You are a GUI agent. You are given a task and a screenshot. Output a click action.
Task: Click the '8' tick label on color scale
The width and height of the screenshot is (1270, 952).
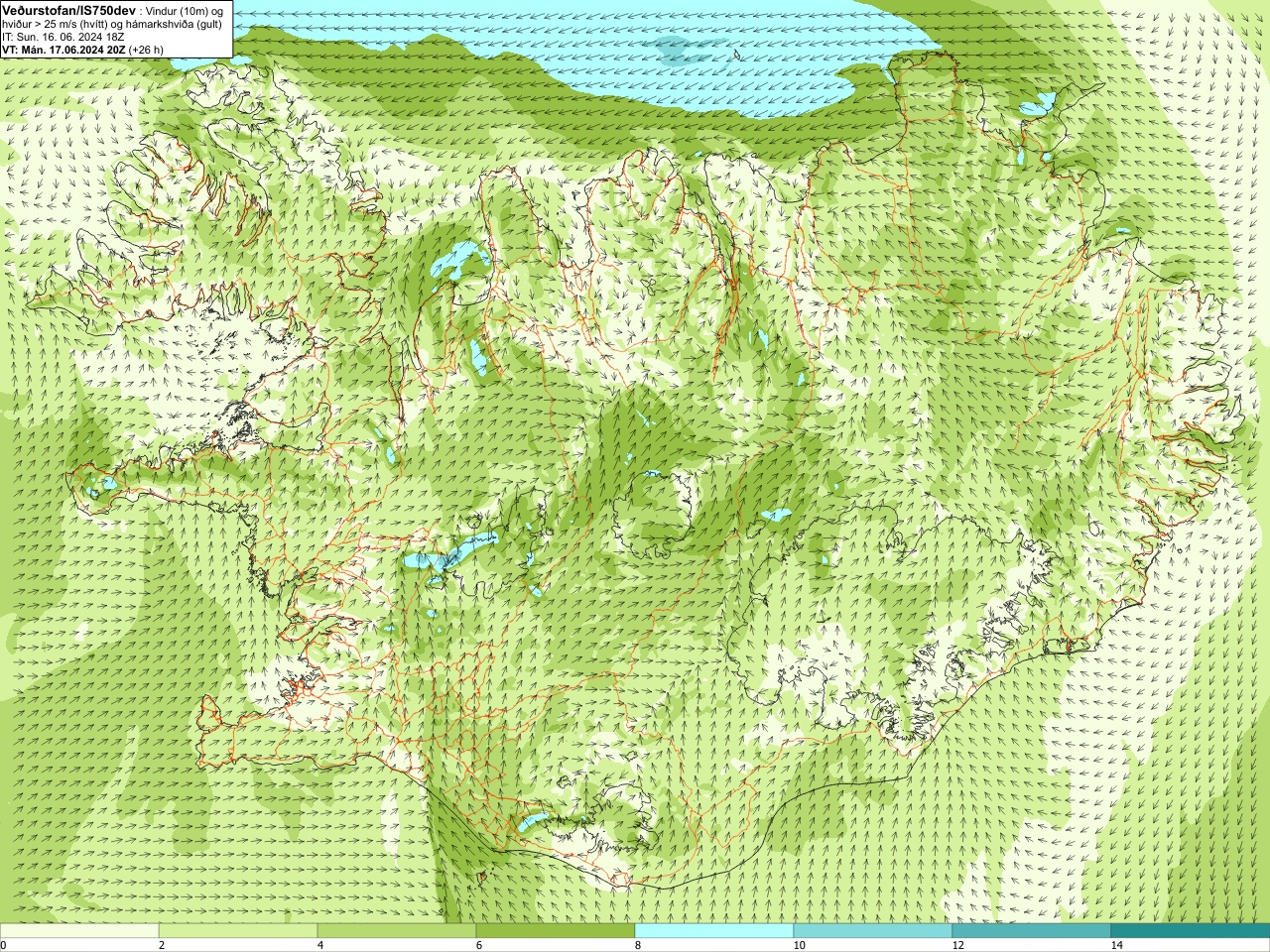638,946
